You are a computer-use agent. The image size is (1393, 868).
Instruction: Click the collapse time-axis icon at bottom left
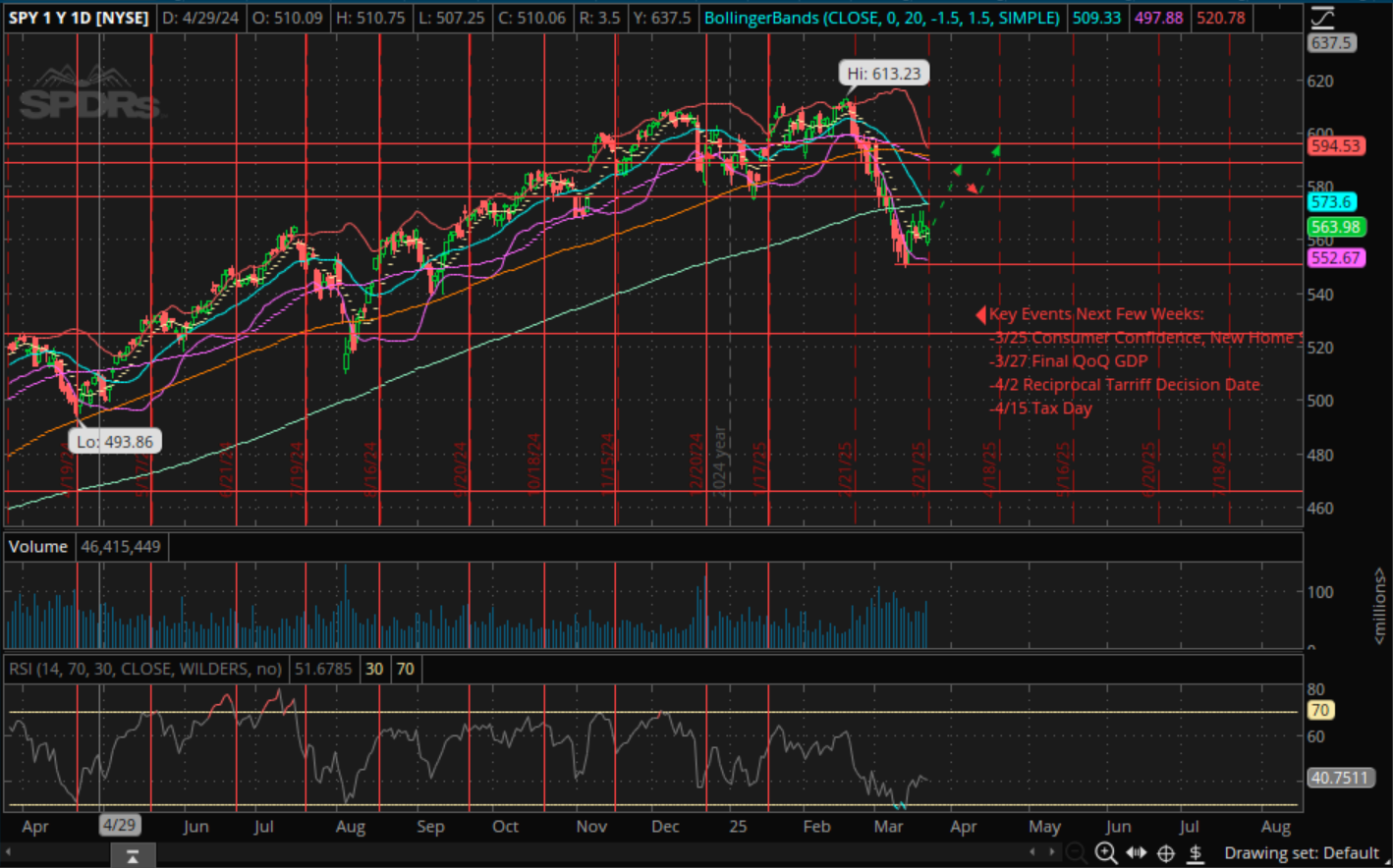(133, 854)
